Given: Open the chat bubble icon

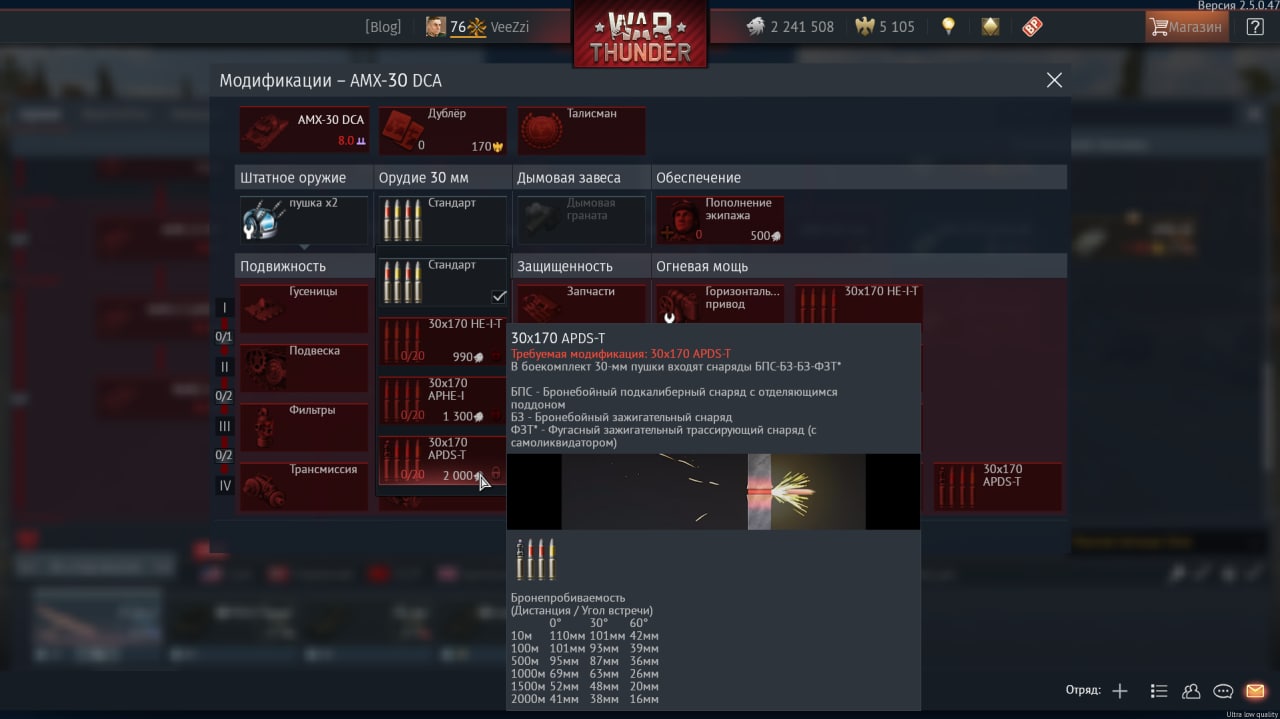Looking at the screenshot, I should (1223, 691).
